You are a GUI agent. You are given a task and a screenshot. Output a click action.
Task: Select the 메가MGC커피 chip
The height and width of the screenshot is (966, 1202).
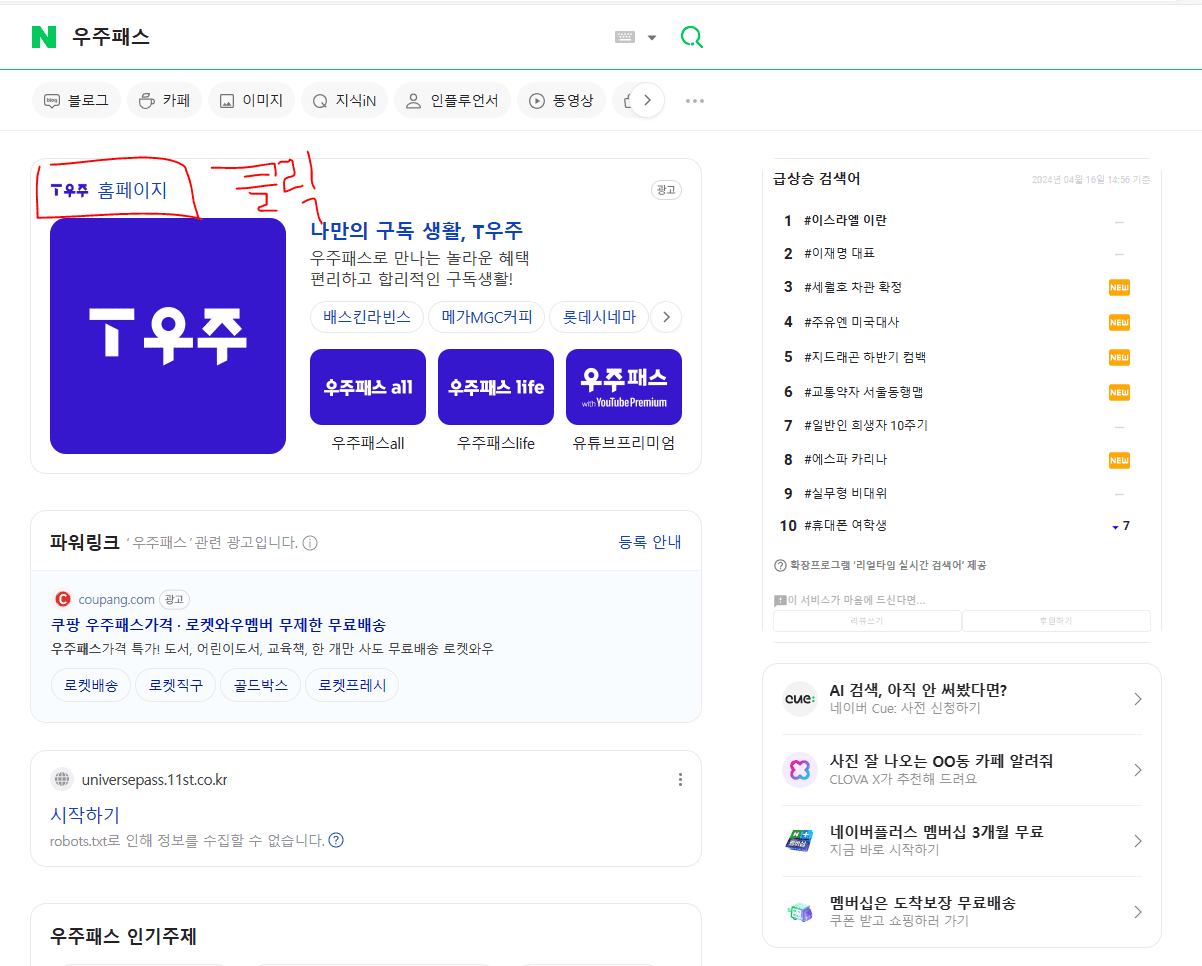point(487,317)
